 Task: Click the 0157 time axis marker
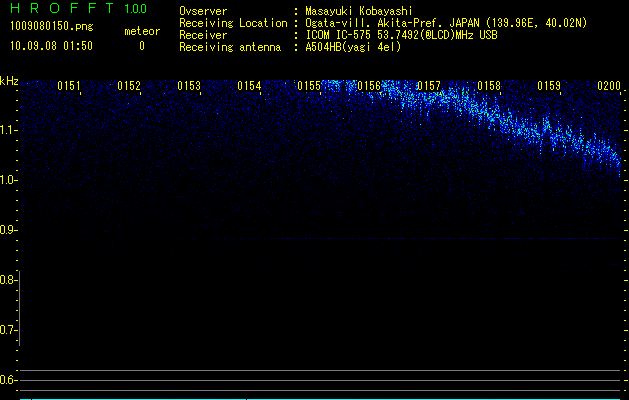pos(429,86)
